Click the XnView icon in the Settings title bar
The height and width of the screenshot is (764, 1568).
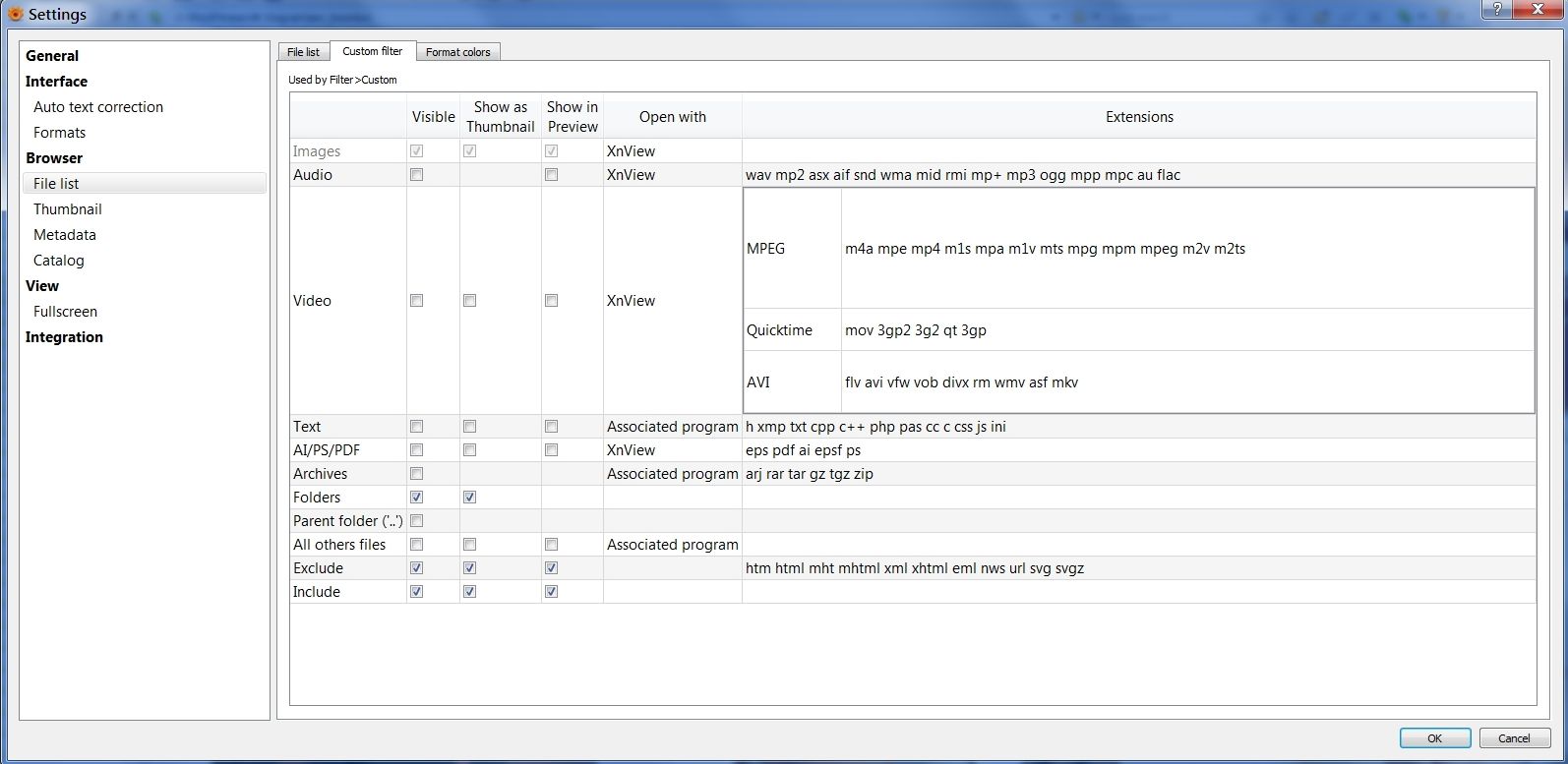[15, 14]
